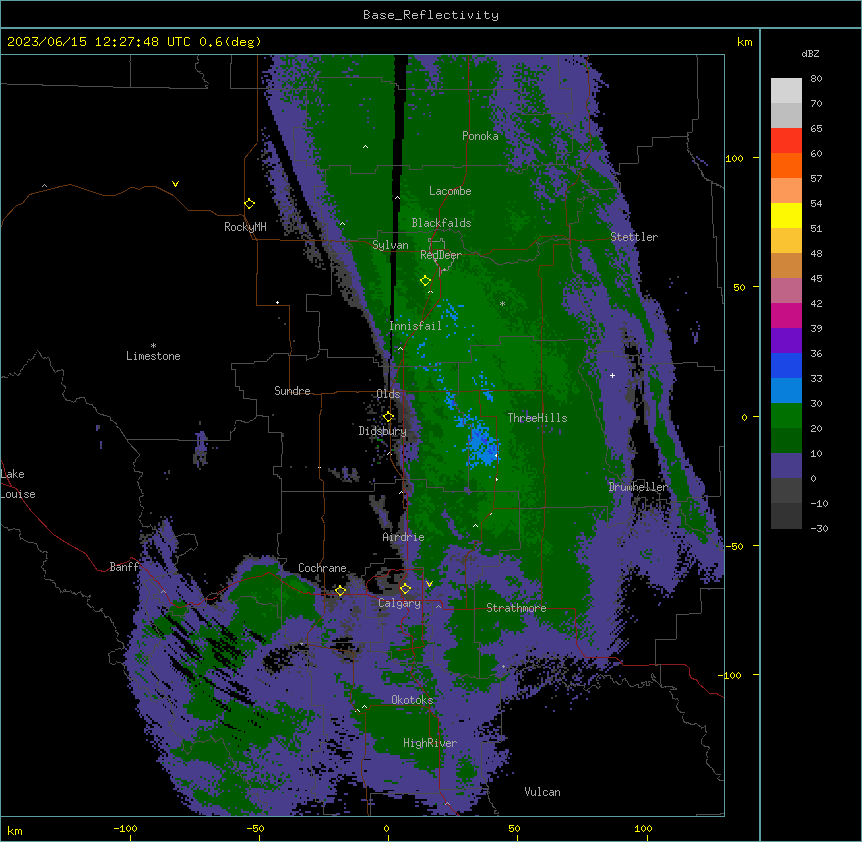Image resolution: width=862 pixels, height=842 pixels.
Task: Click the Blackfalds label
Action: 441,223
